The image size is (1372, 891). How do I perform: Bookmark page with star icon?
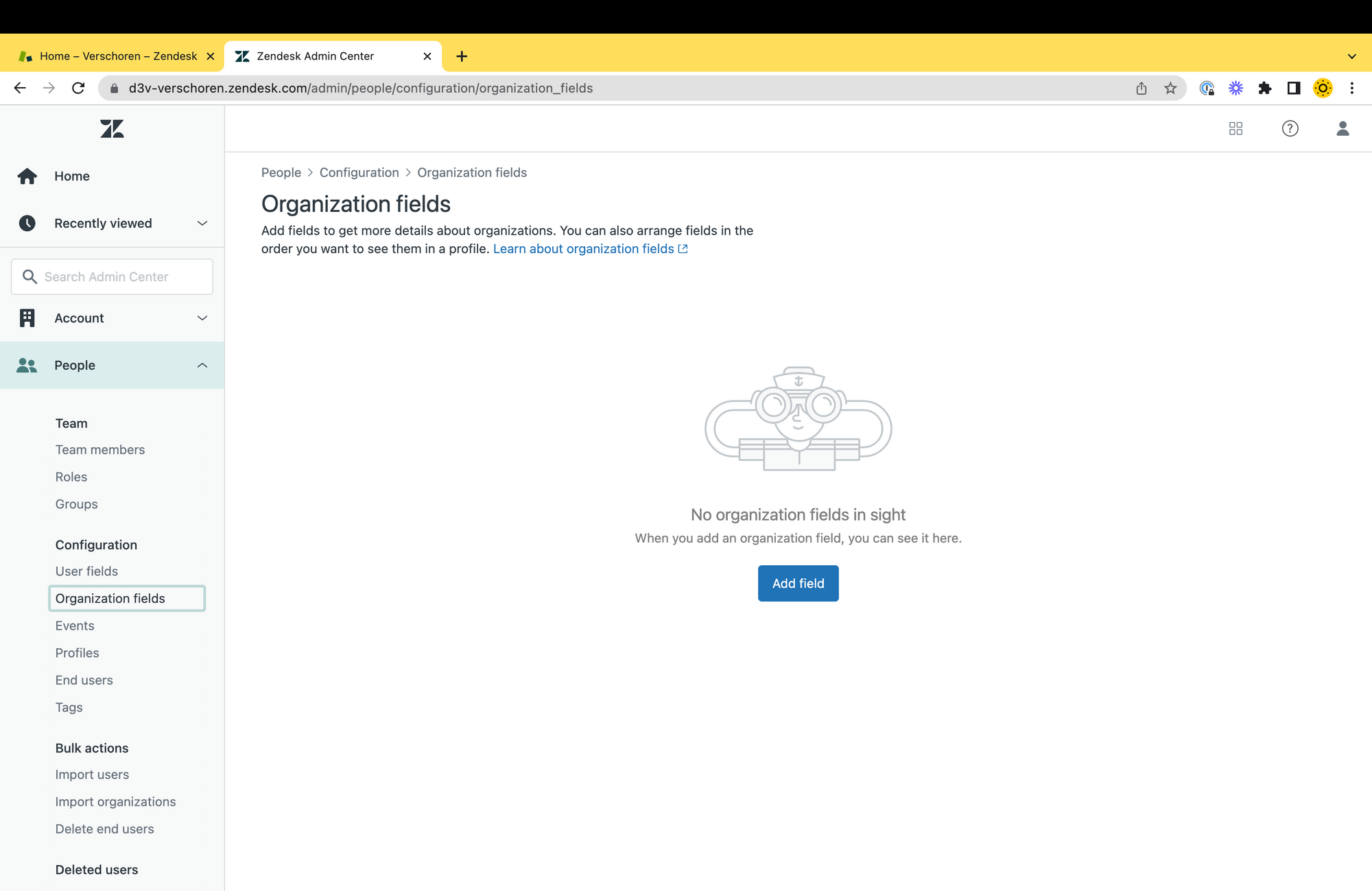click(1170, 88)
